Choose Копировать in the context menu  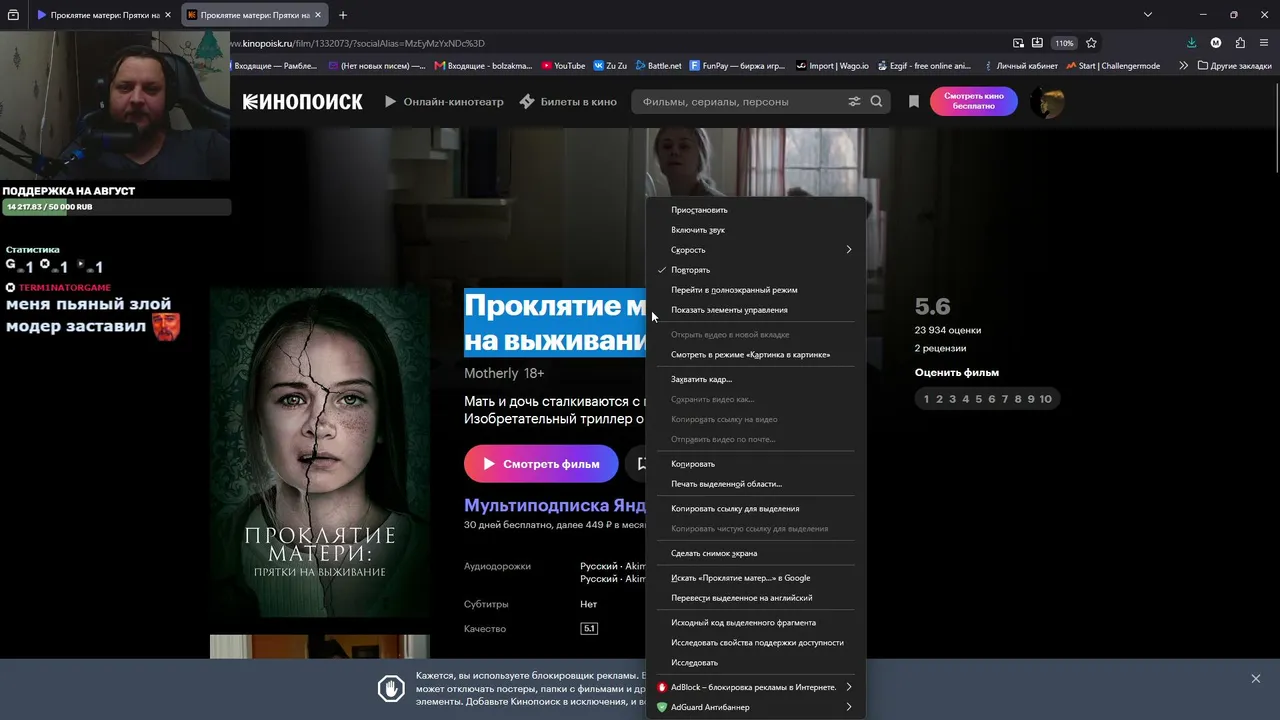tap(755, 464)
